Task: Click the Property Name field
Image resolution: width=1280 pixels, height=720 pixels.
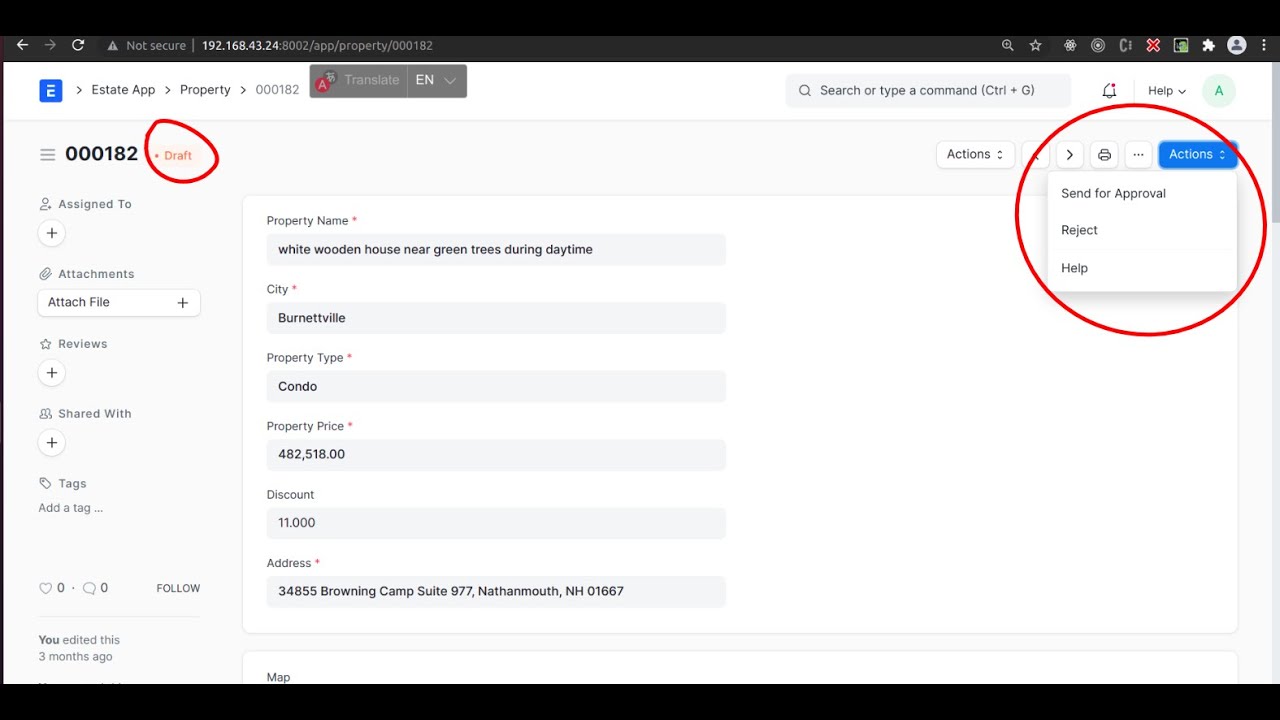Action: (496, 249)
